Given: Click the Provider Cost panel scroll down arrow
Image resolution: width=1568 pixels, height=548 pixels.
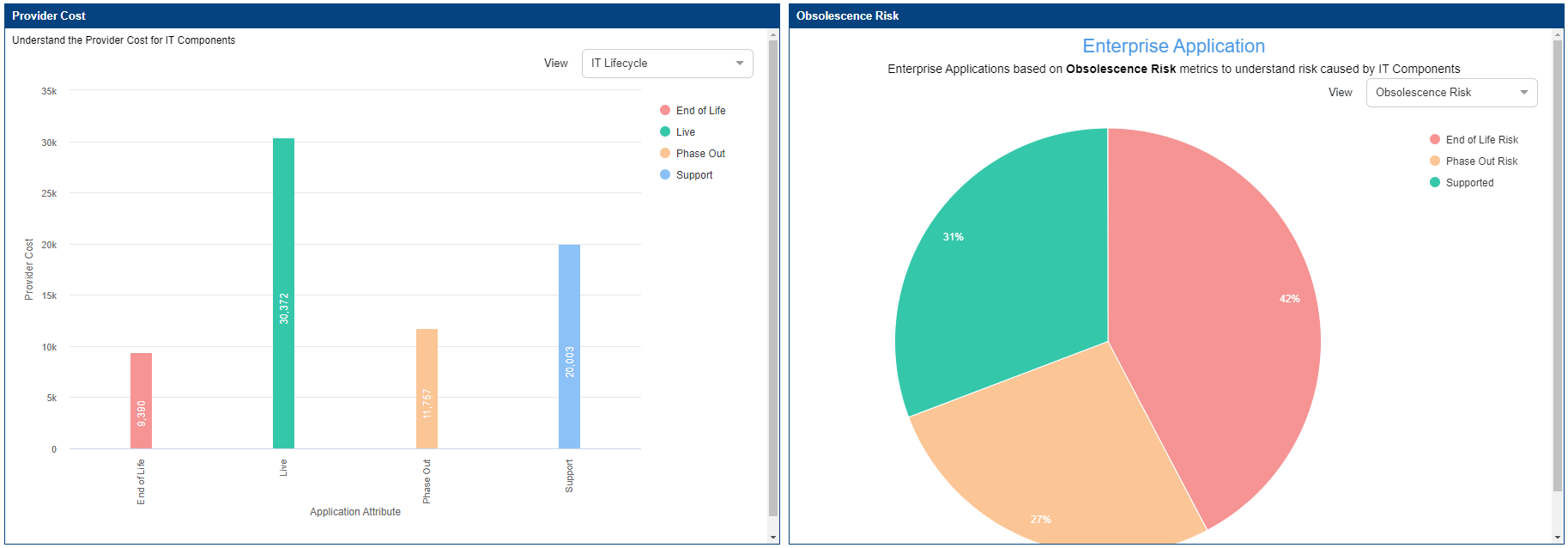Looking at the screenshot, I should click(x=772, y=538).
